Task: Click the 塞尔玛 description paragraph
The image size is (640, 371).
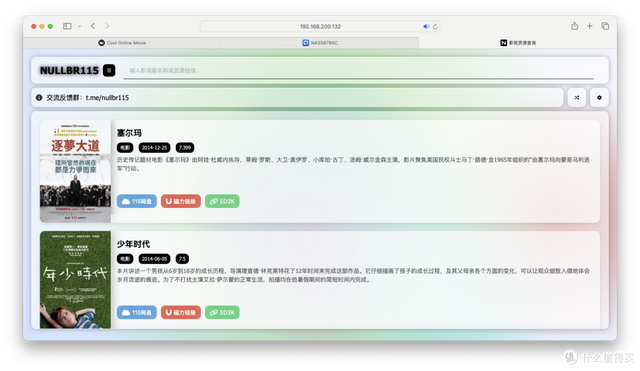Action: pyautogui.click(x=353, y=164)
